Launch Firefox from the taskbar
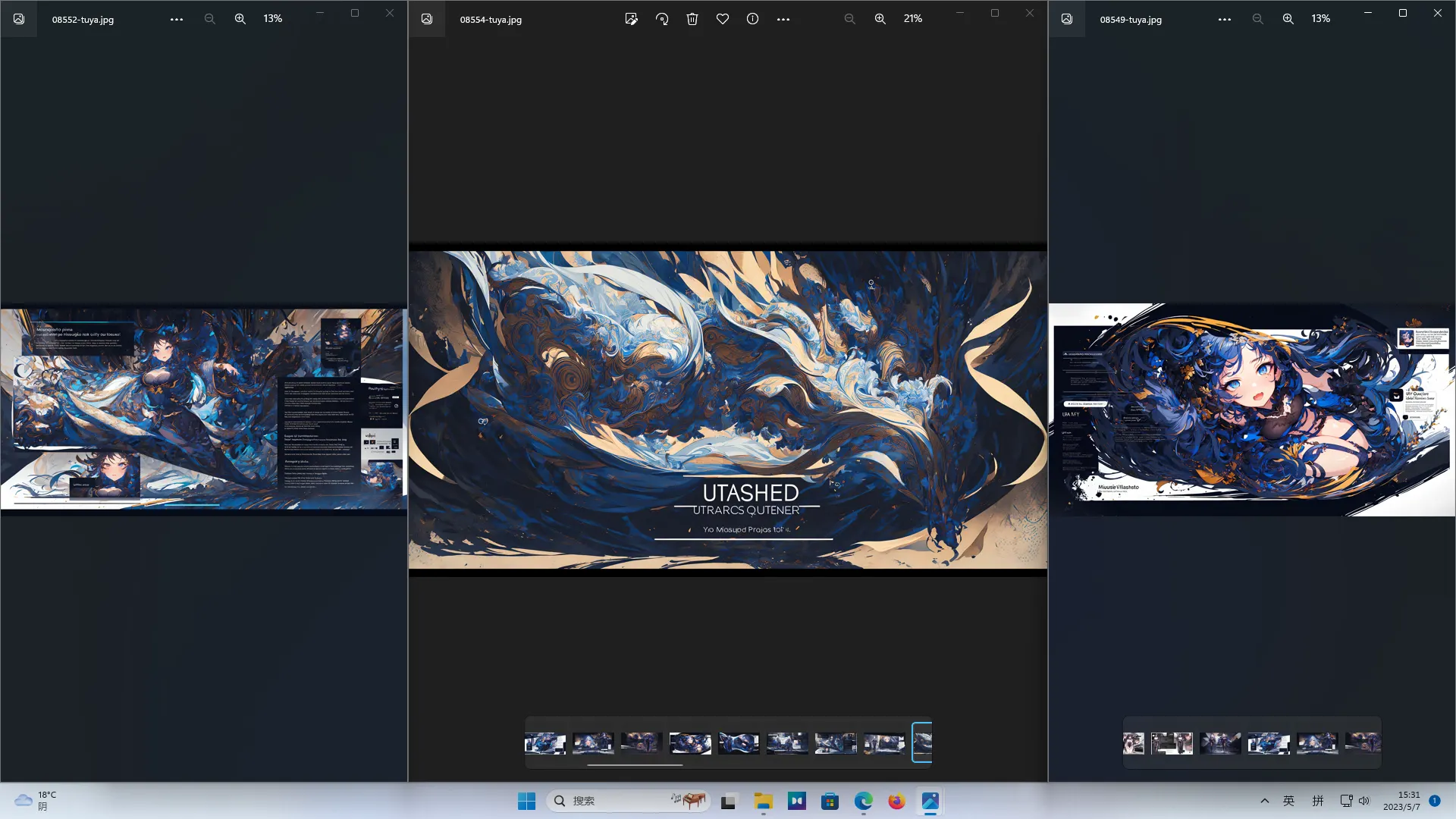 [x=897, y=801]
